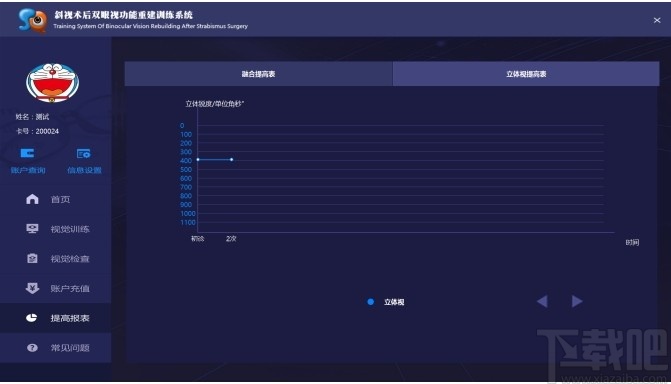Click the application logo icon in title bar
Image resolution: width=671 pixels, height=384 pixels.
point(33,20)
